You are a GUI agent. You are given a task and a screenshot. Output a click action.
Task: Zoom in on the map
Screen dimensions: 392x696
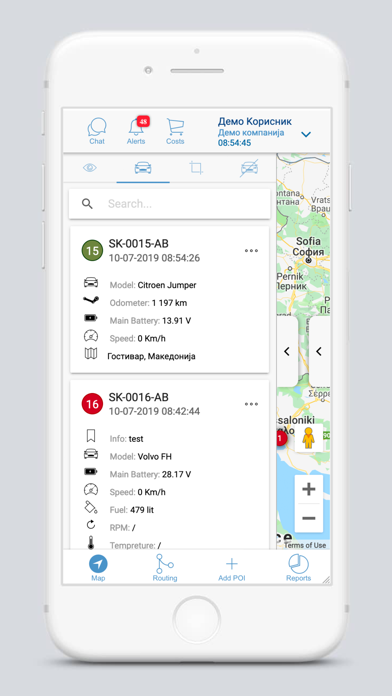tap(309, 489)
